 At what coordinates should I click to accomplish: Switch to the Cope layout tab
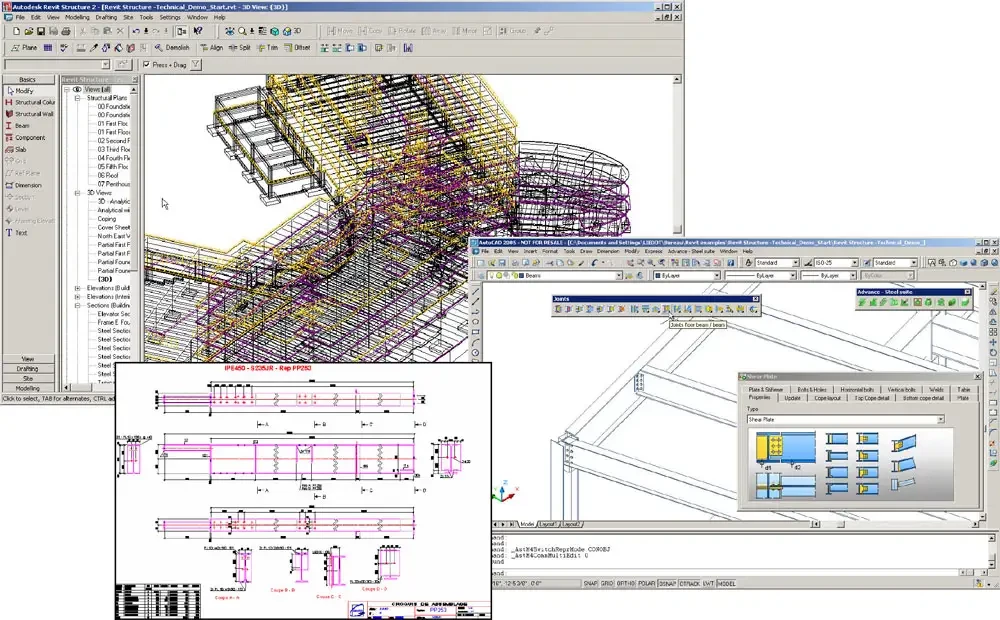[827, 398]
